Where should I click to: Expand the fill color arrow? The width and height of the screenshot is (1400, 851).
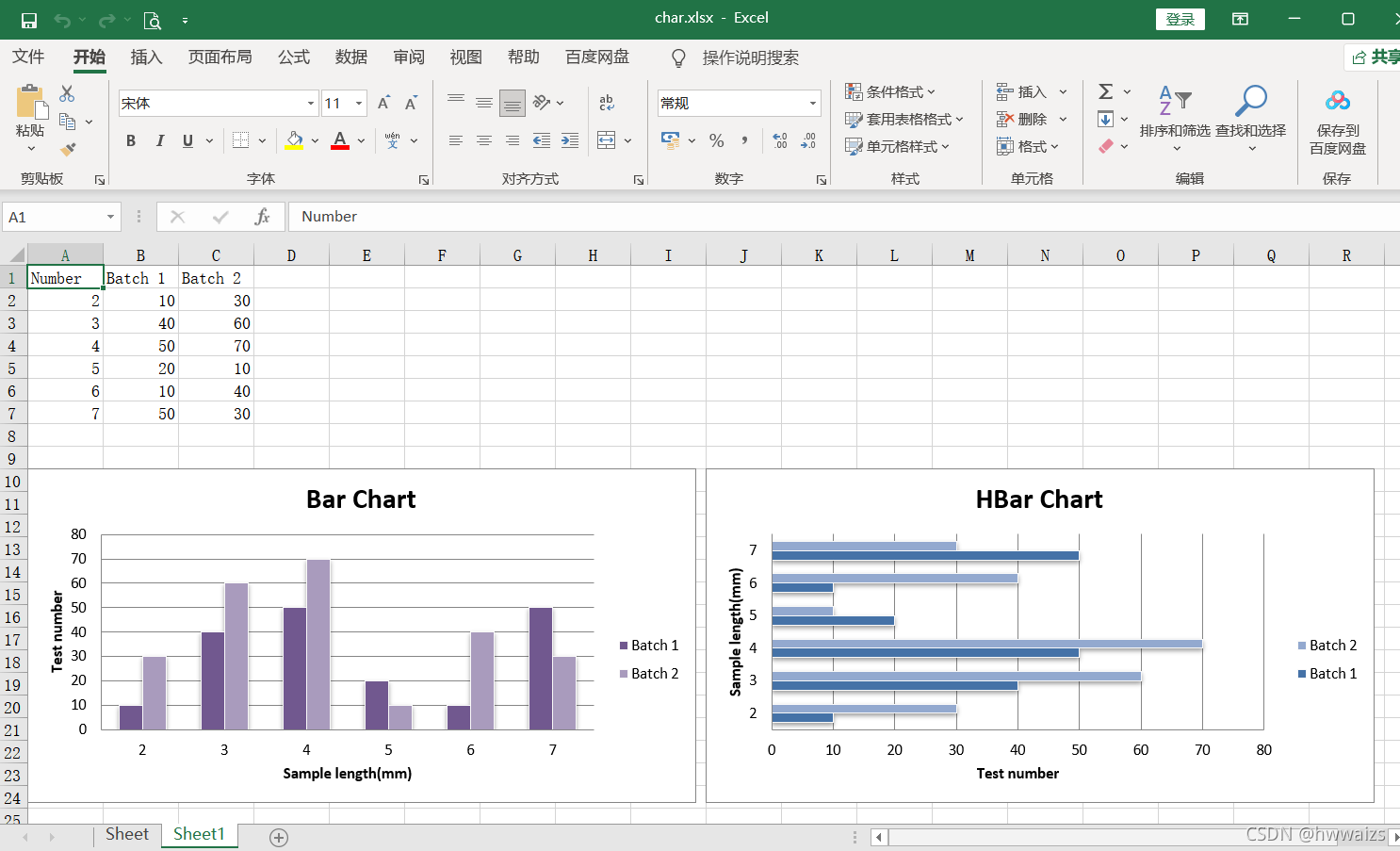coord(315,140)
